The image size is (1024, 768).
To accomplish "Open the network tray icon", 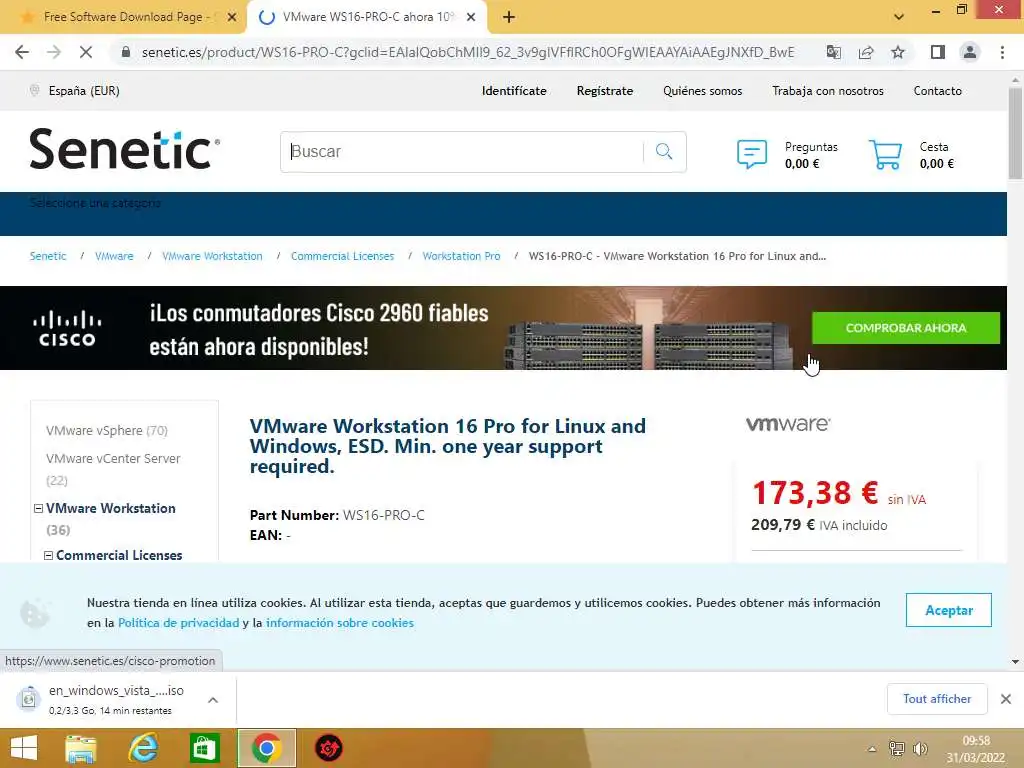I will pos(897,749).
